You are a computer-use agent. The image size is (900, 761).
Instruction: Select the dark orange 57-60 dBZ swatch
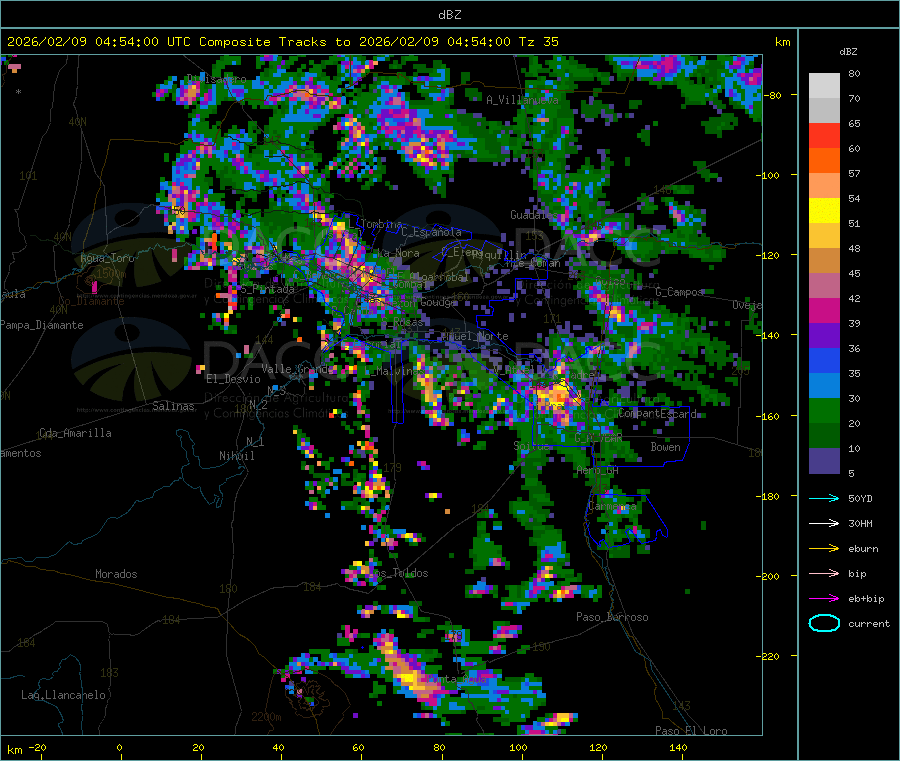pos(824,161)
